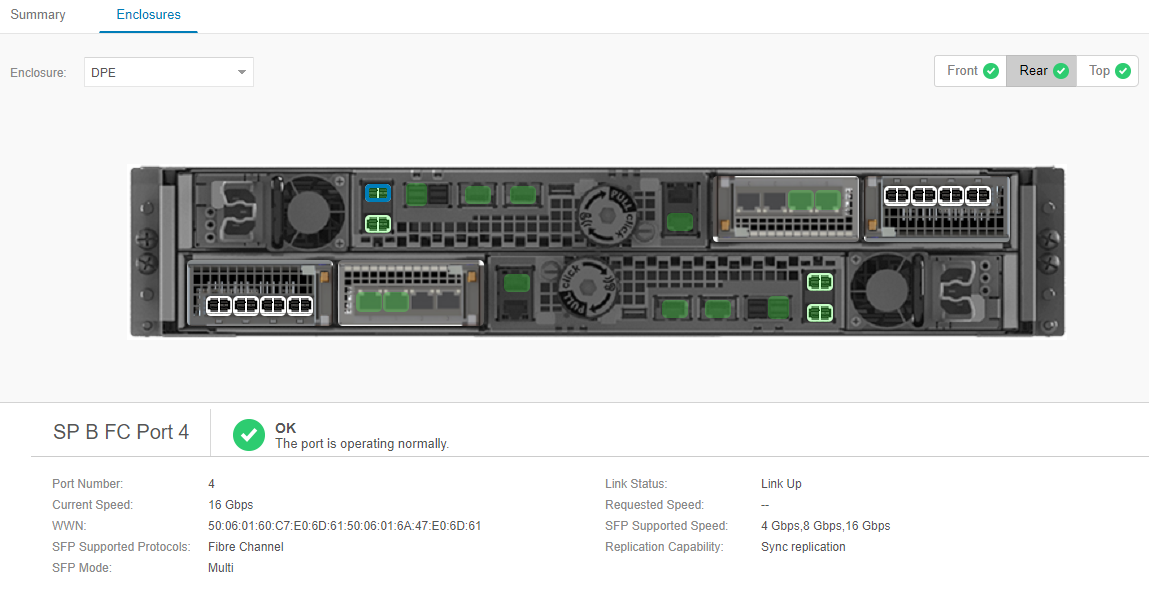Select right green port in lower-row I/O module

[396, 300]
